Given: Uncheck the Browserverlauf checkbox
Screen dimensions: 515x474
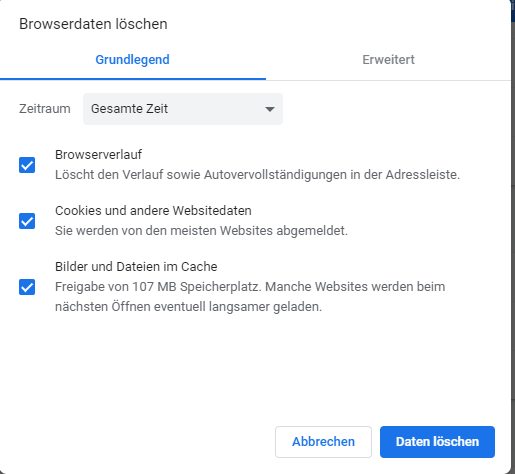Looking at the screenshot, I should 27,165.
